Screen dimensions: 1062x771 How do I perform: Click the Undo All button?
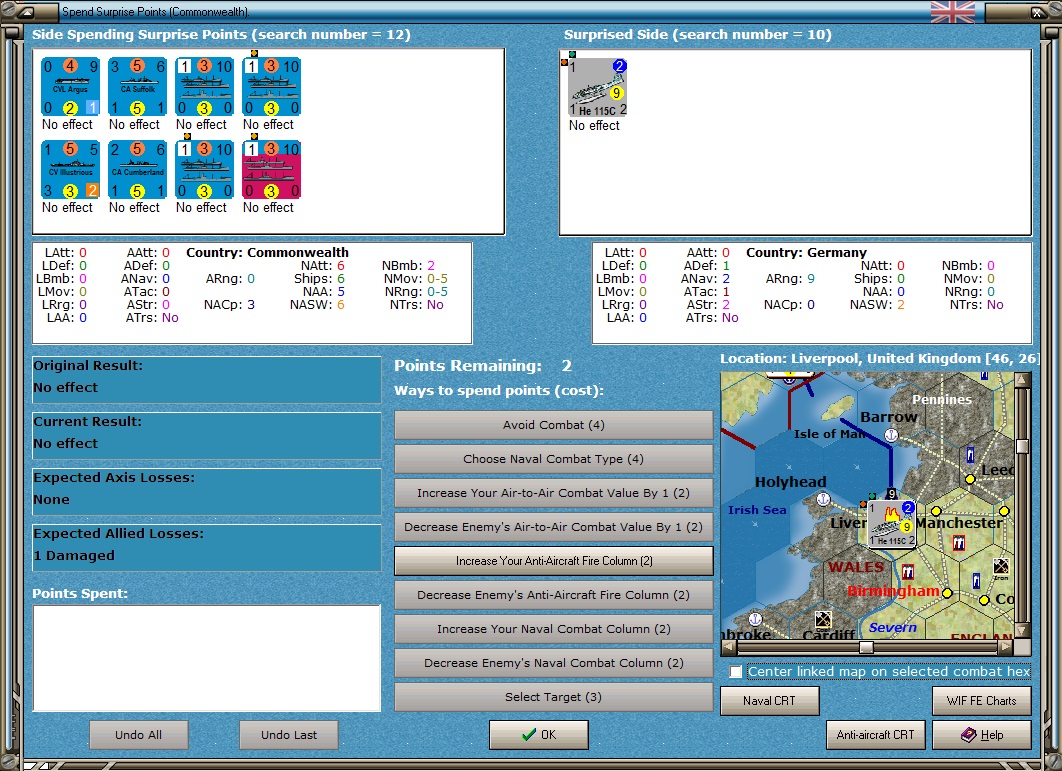point(138,734)
